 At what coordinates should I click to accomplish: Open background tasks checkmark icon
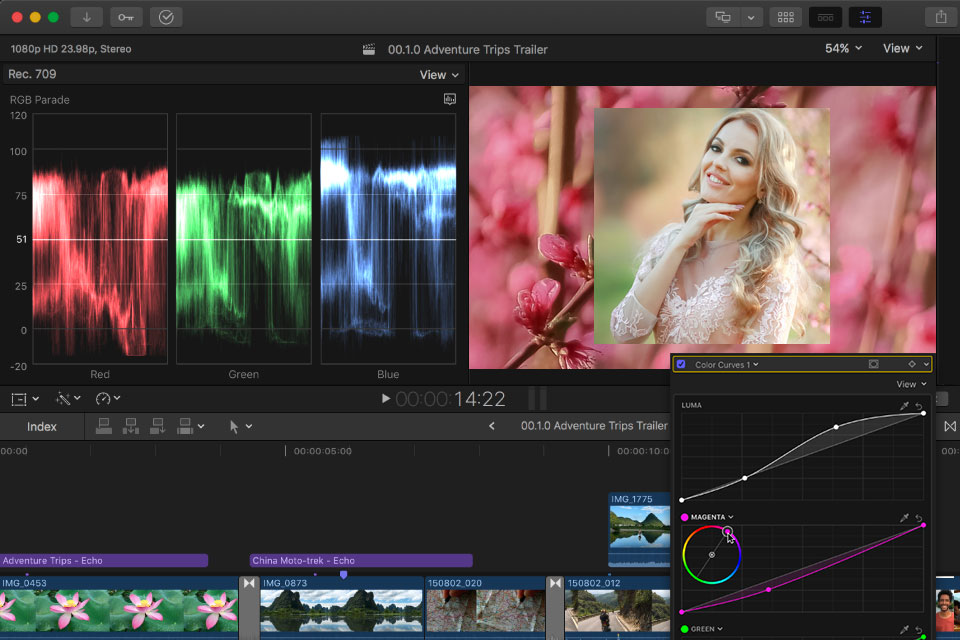(166, 17)
